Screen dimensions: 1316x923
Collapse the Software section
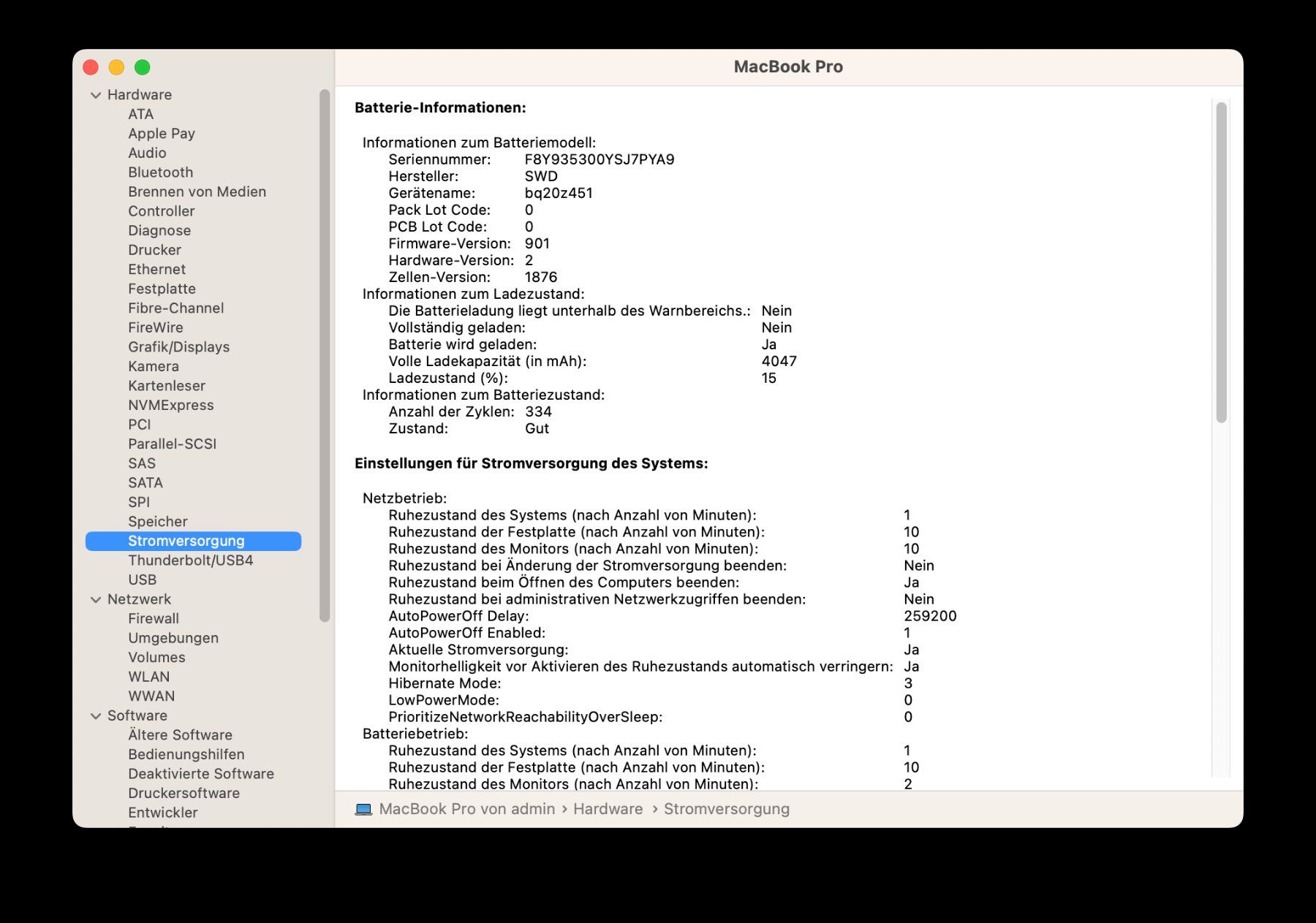point(96,716)
